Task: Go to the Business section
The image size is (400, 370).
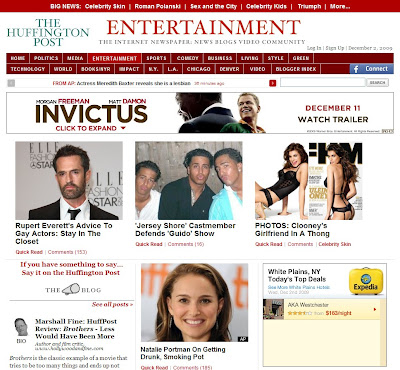Action: tap(220, 58)
